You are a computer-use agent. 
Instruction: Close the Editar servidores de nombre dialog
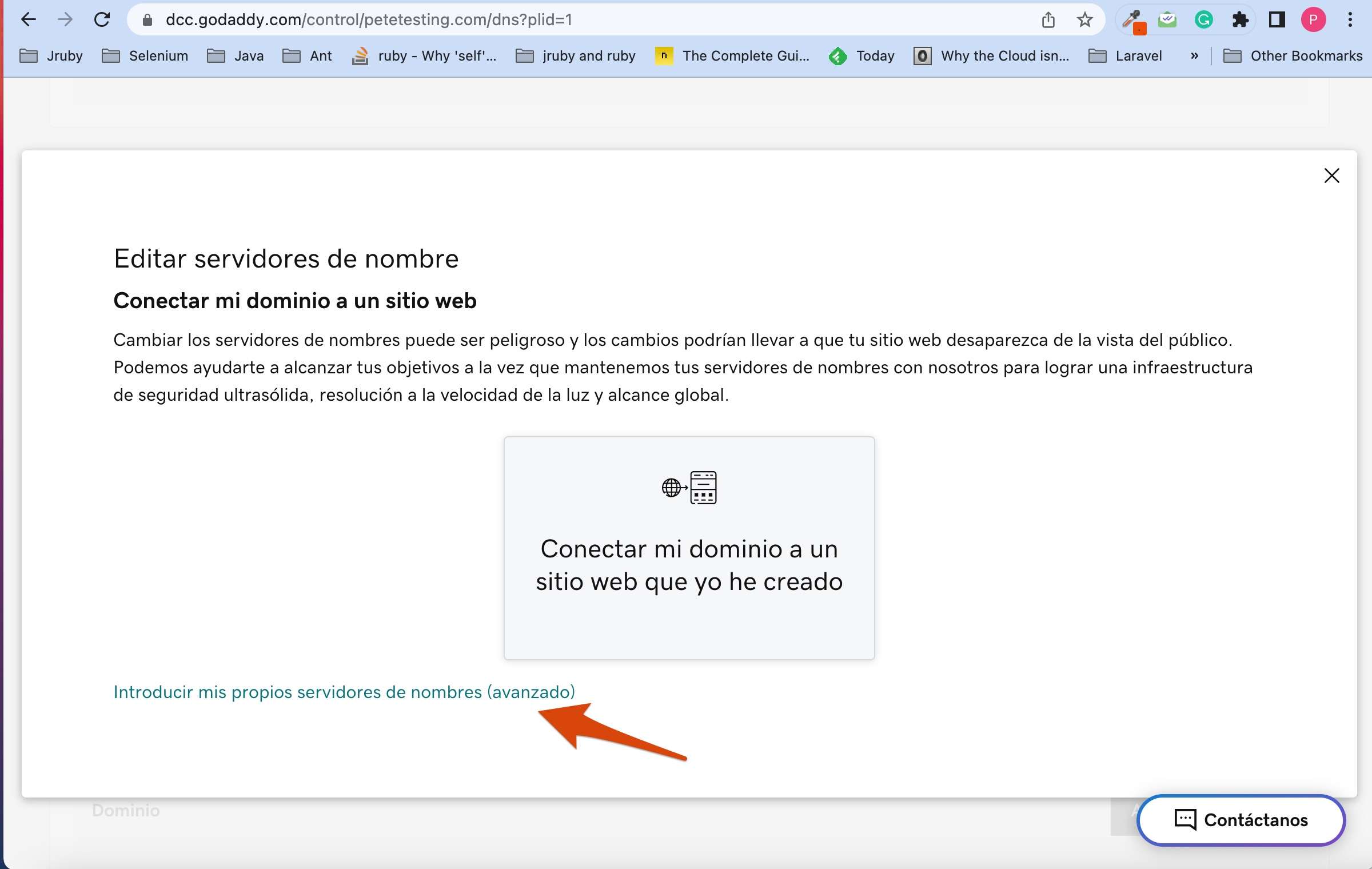[x=1331, y=176]
